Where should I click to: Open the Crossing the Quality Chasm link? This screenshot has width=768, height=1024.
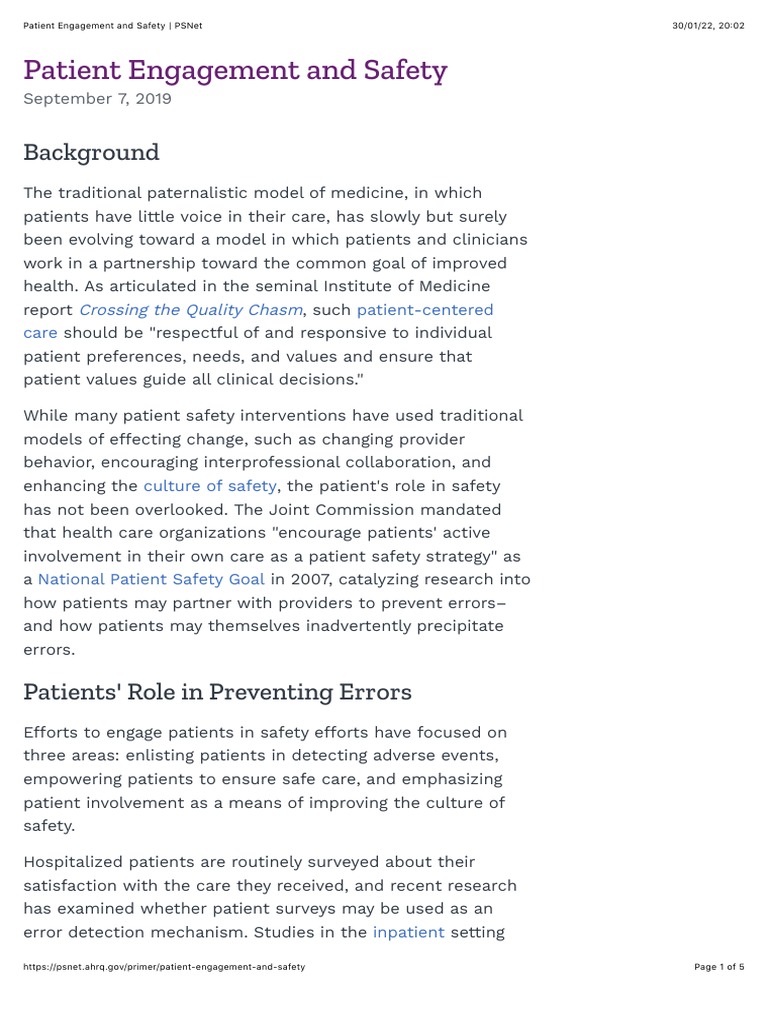[190, 310]
